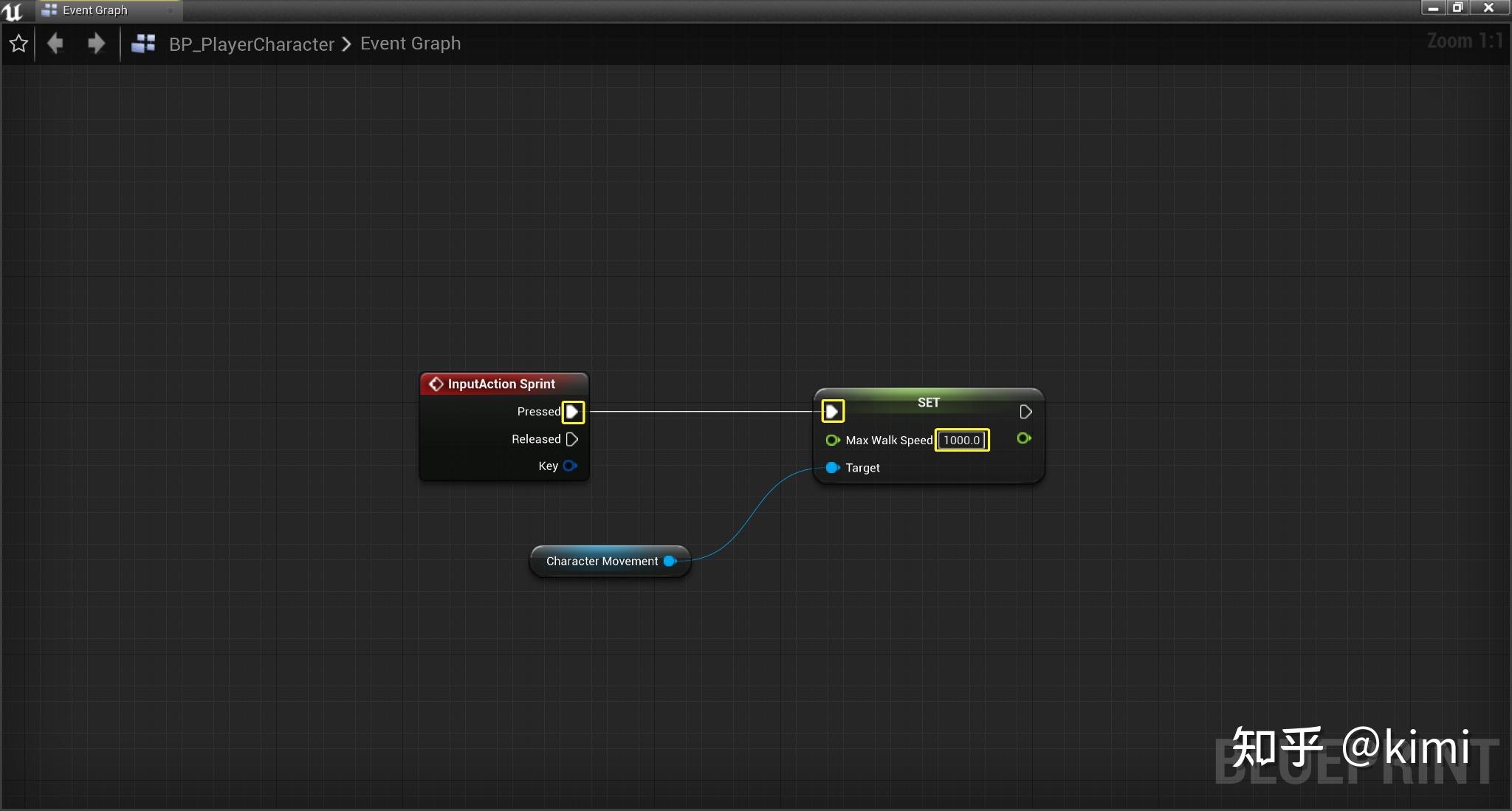Select the Character Movement variable node
Screen dimensions: 1512x811
click(602, 561)
